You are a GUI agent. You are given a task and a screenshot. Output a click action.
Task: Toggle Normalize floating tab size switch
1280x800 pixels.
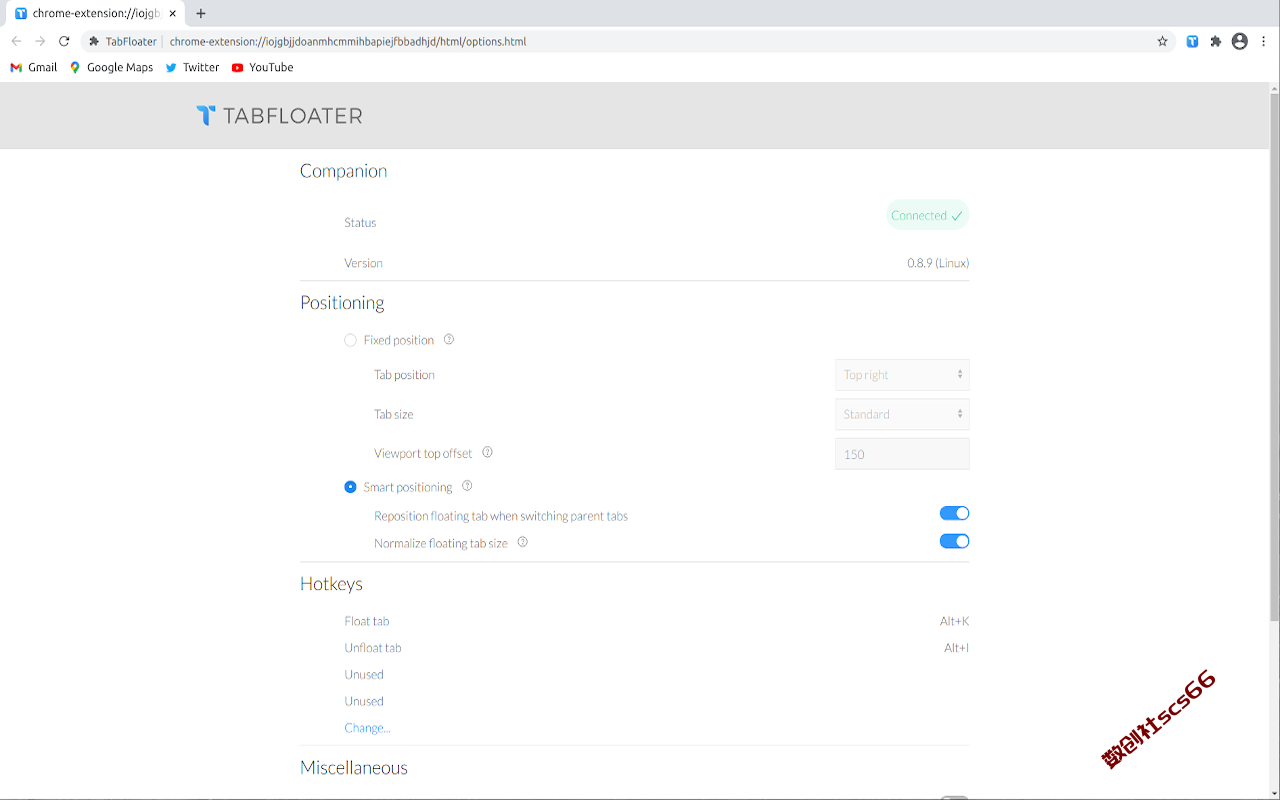(x=954, y=541)
